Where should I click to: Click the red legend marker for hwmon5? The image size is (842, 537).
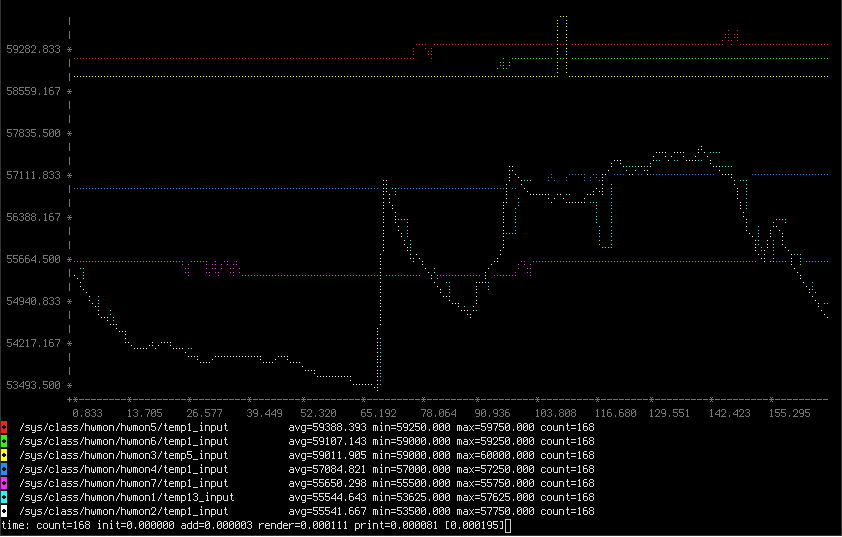click(x=4, y=427)
